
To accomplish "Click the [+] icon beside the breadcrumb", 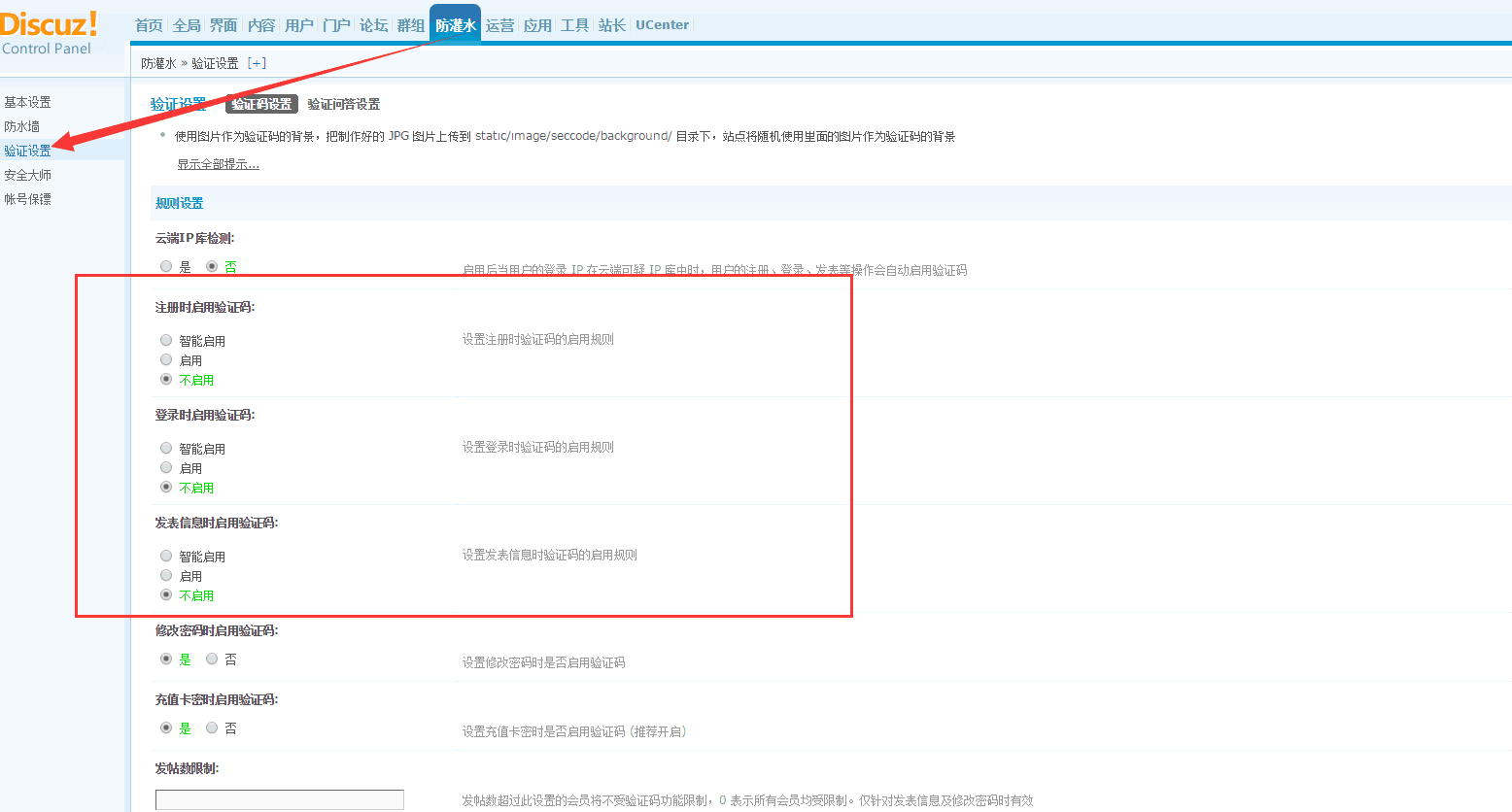I will 257,63.
